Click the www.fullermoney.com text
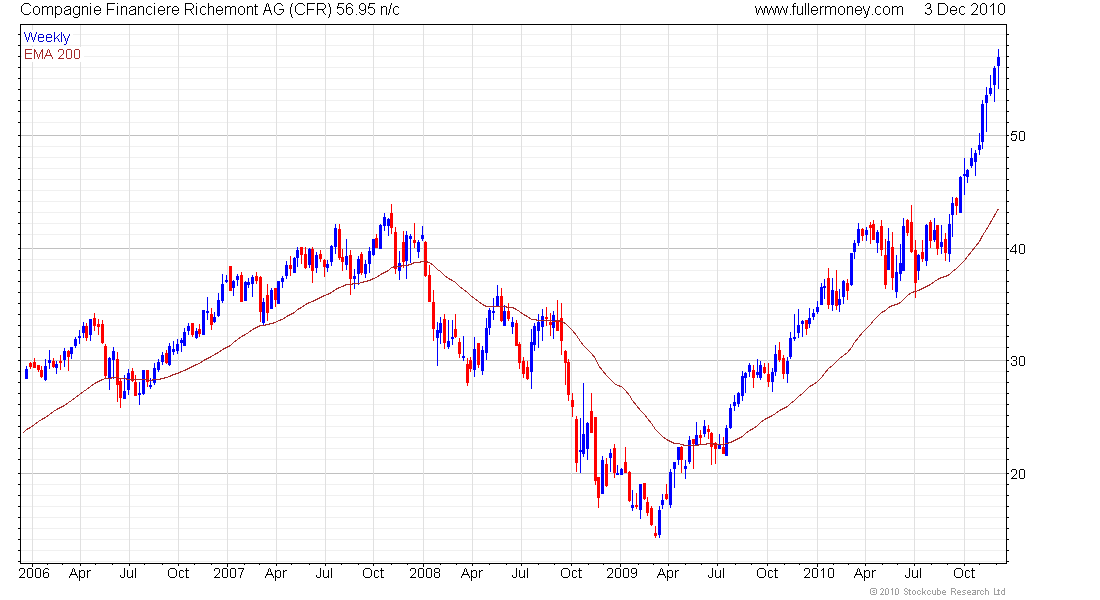This screenshot has width=1100, height=600. tap(829, 10)
